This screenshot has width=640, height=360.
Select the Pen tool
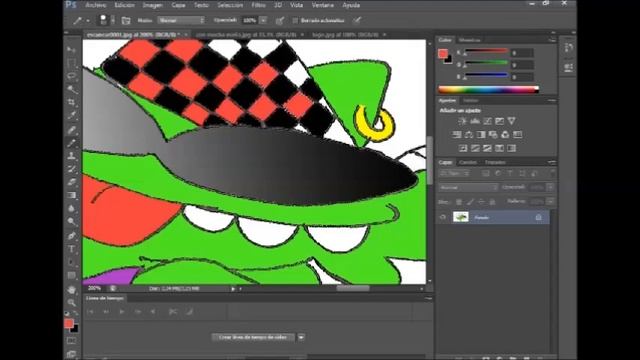pyautogui.click(x=71, y=236)
